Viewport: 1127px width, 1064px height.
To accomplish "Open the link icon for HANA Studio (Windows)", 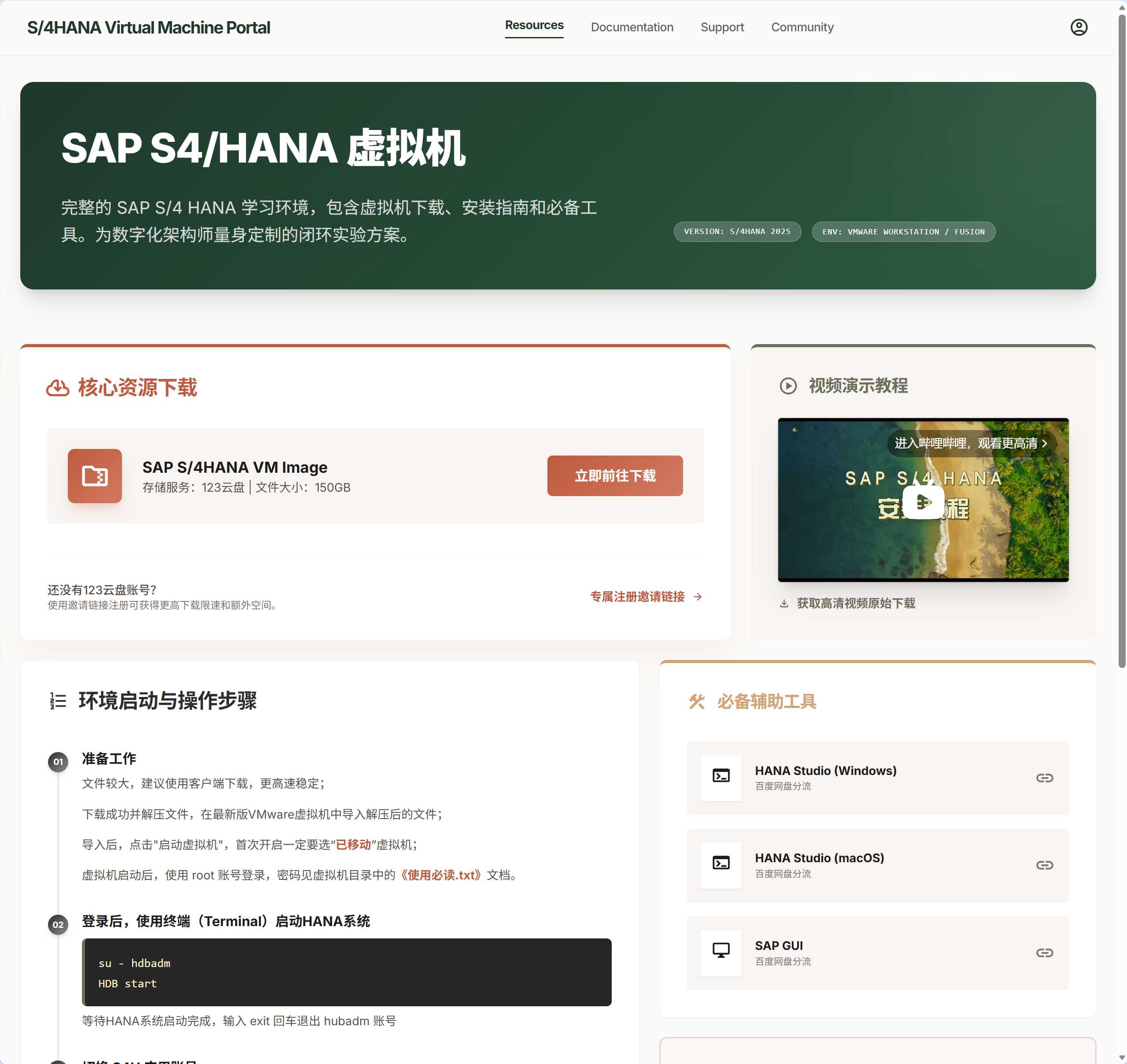I will (1044, 778).
